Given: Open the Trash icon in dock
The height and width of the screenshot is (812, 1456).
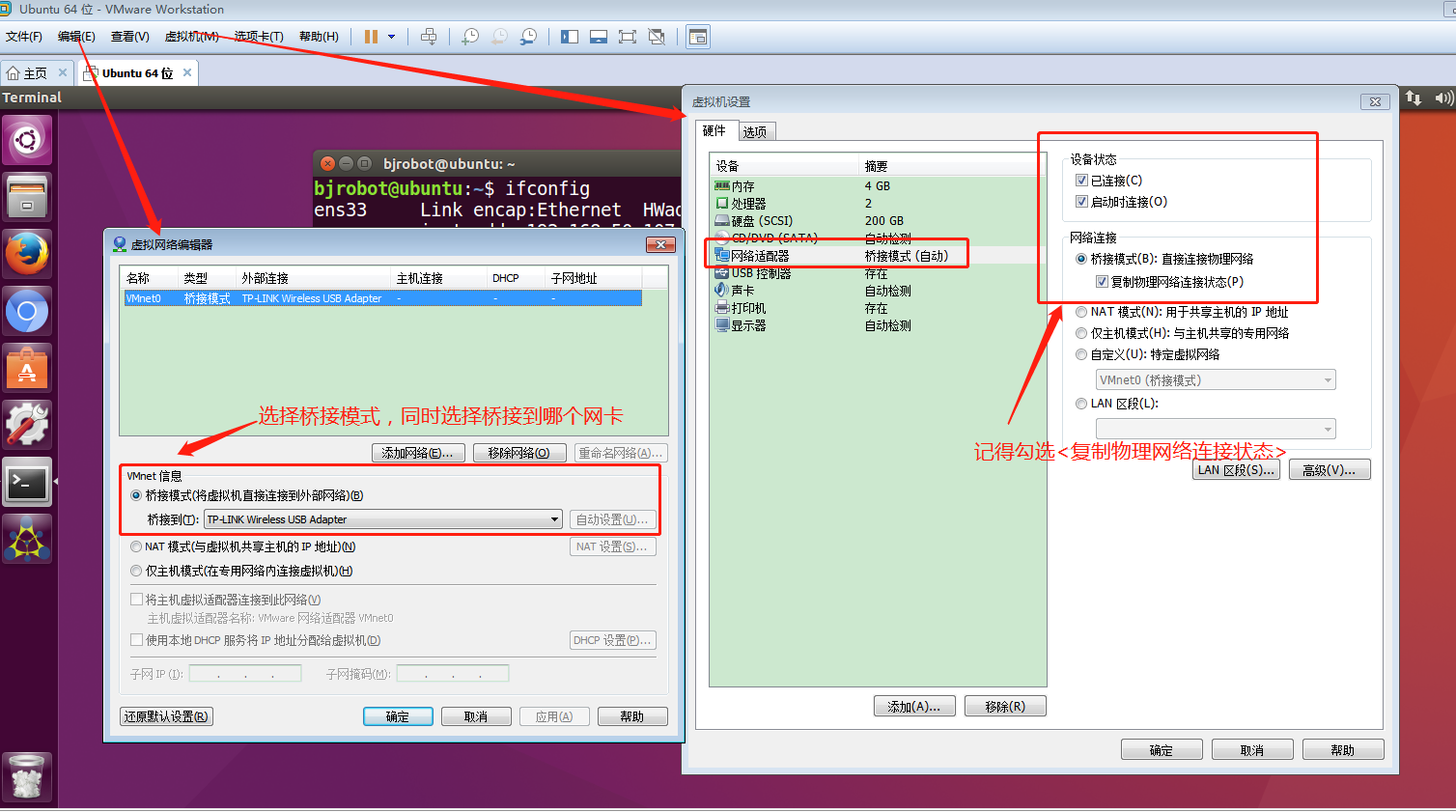Looking at the screenshot, I should (27, 776).
